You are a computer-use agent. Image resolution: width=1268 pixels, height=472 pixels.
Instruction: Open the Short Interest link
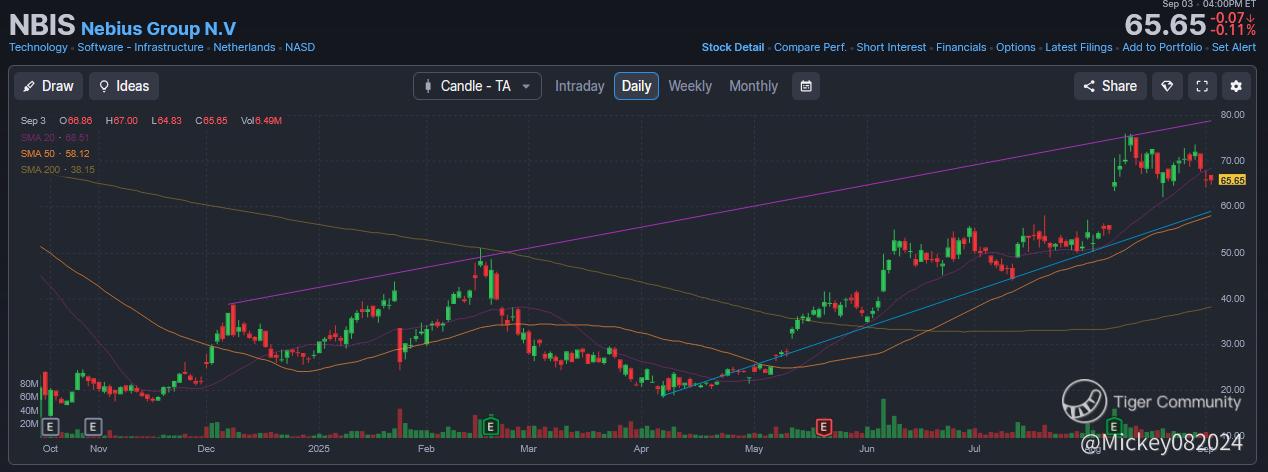[x=891, y=47]
